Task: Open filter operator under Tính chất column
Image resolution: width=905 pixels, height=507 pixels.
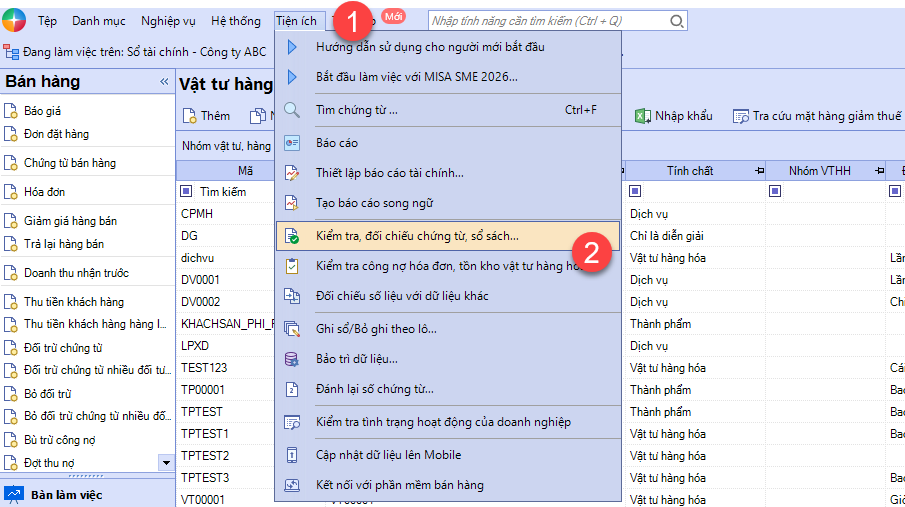Action: [636, 191]
